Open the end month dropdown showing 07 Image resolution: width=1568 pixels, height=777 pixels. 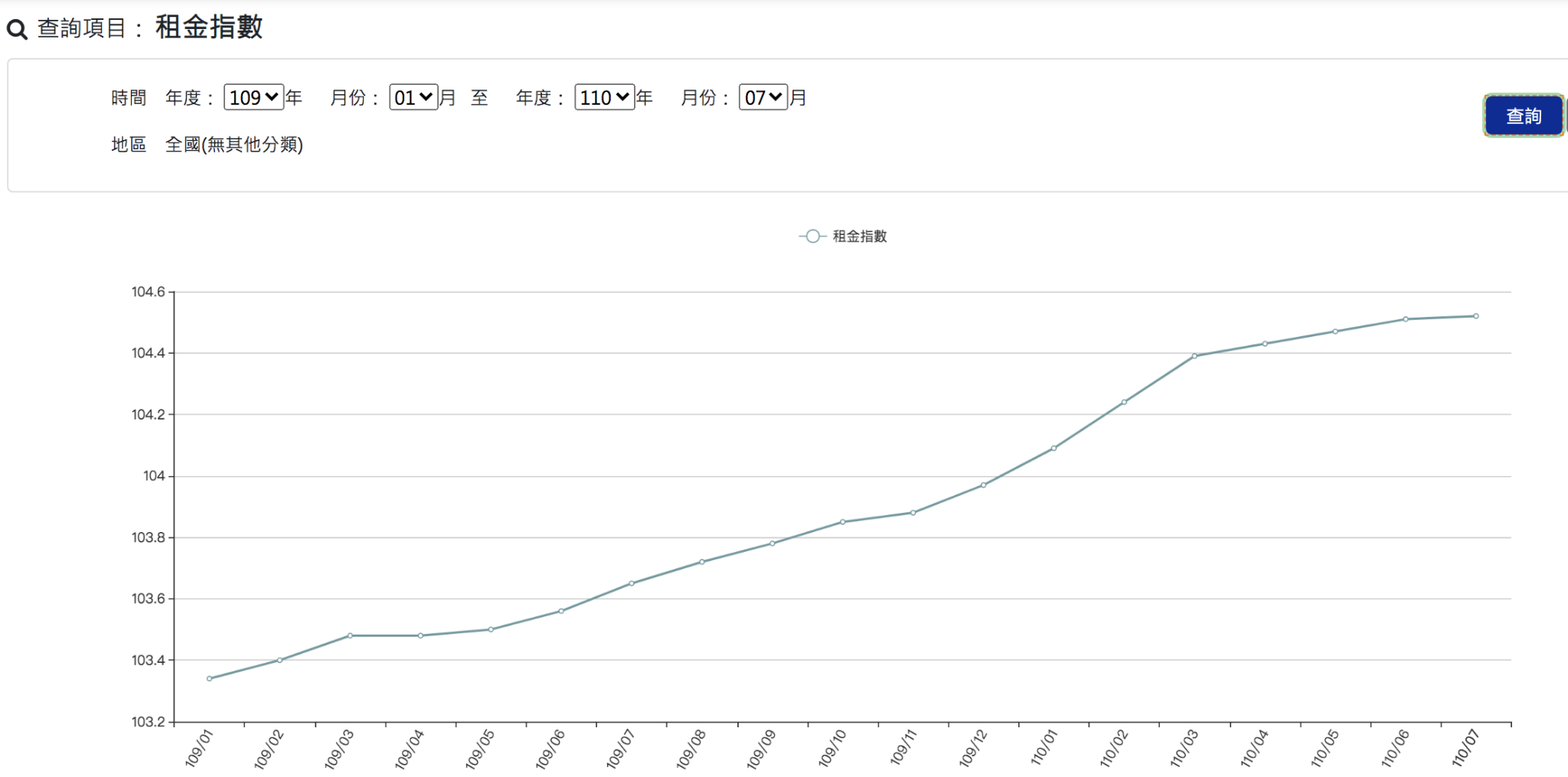point(763,97)
